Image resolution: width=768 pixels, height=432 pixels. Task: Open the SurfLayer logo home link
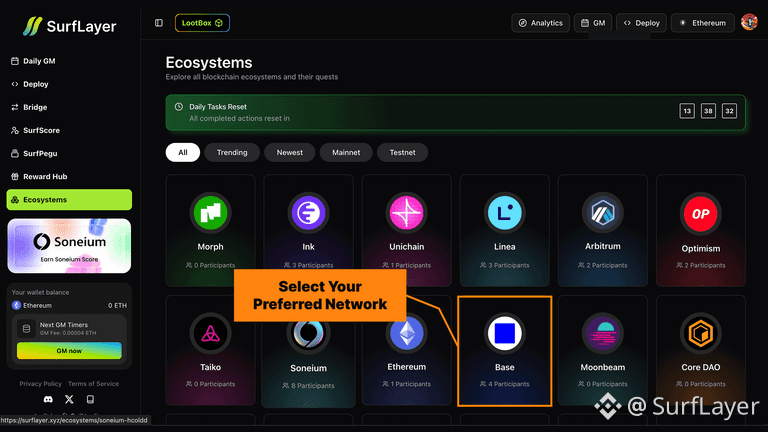point(69,26)
